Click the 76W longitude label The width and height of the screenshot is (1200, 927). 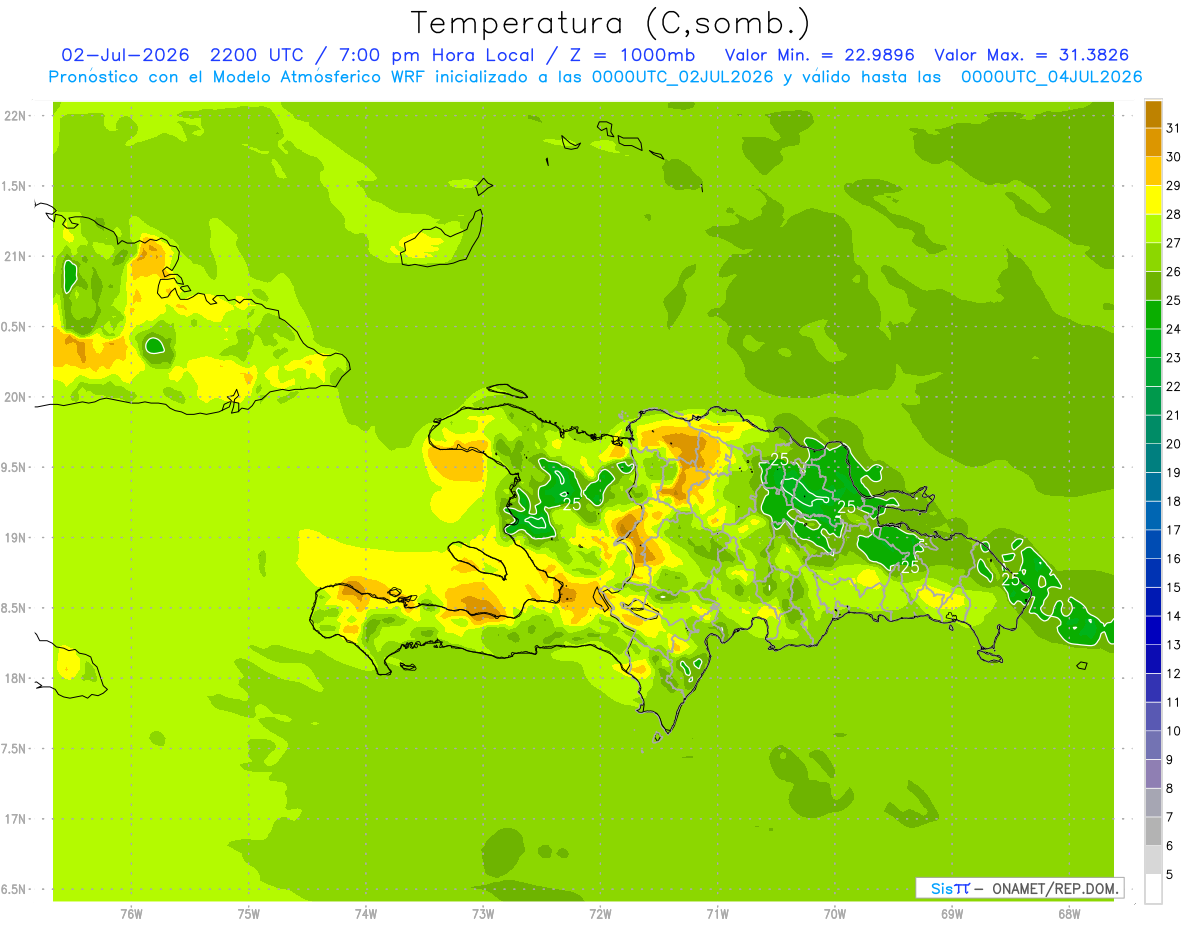click(x=131, y=913)
